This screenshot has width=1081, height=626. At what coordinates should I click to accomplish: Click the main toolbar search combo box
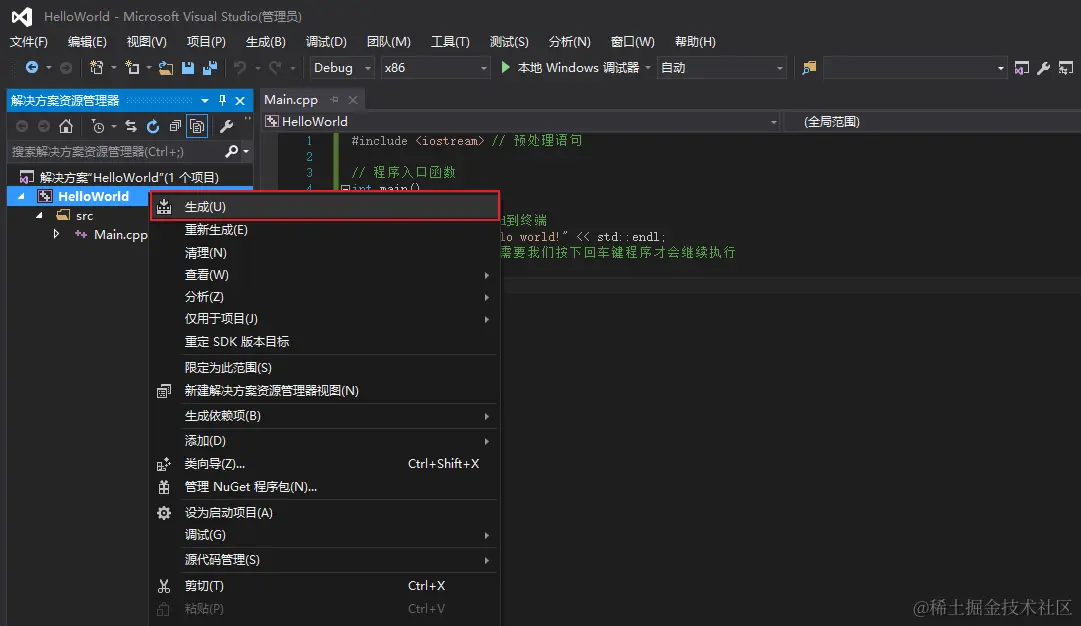[914, 68]
